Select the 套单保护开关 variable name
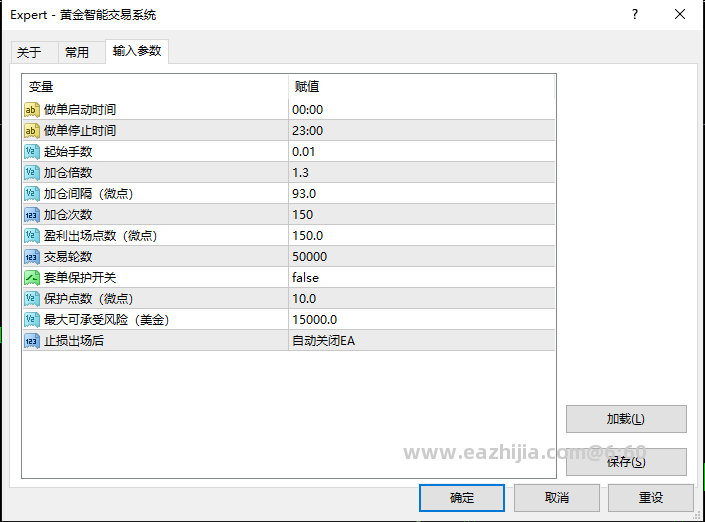Screen dimensions: 705x522 [x=80, y=278]
